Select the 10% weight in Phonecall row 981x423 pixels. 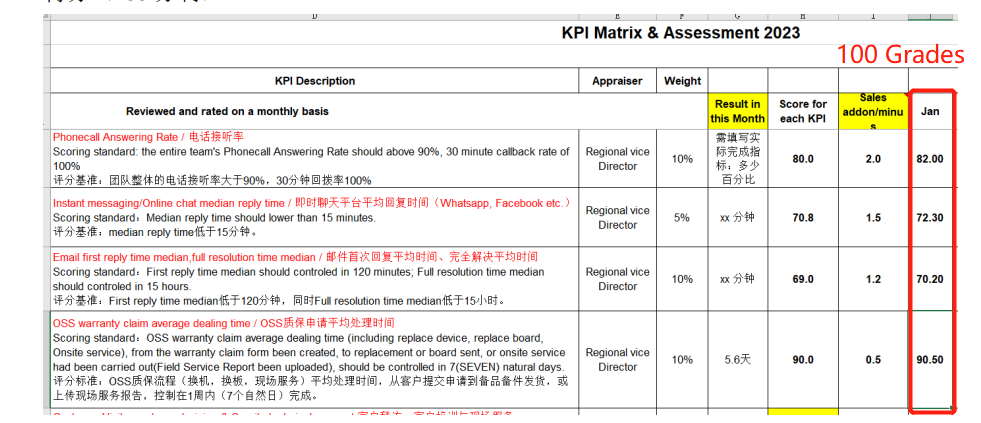(683, 159)
